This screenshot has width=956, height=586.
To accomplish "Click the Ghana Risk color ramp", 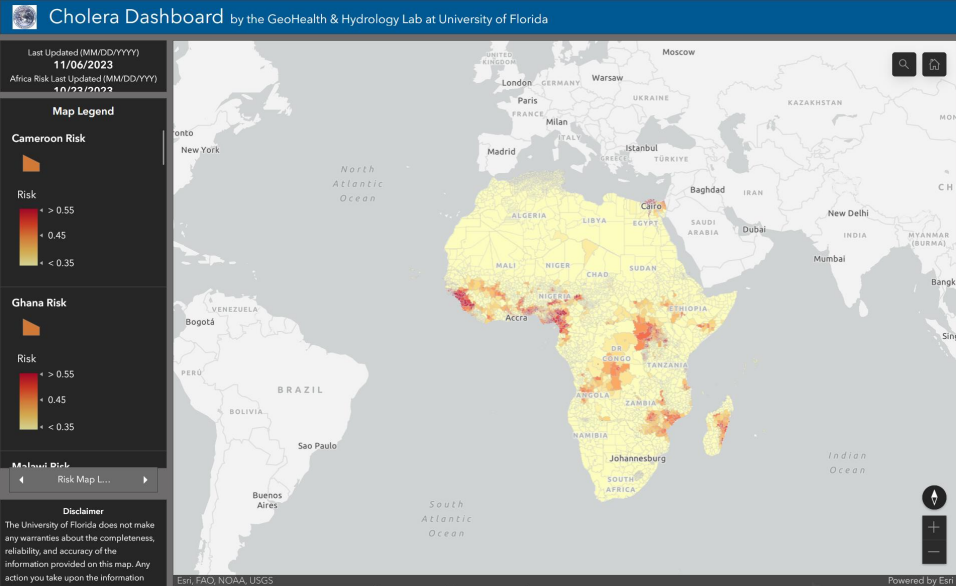I will (29, 400).
